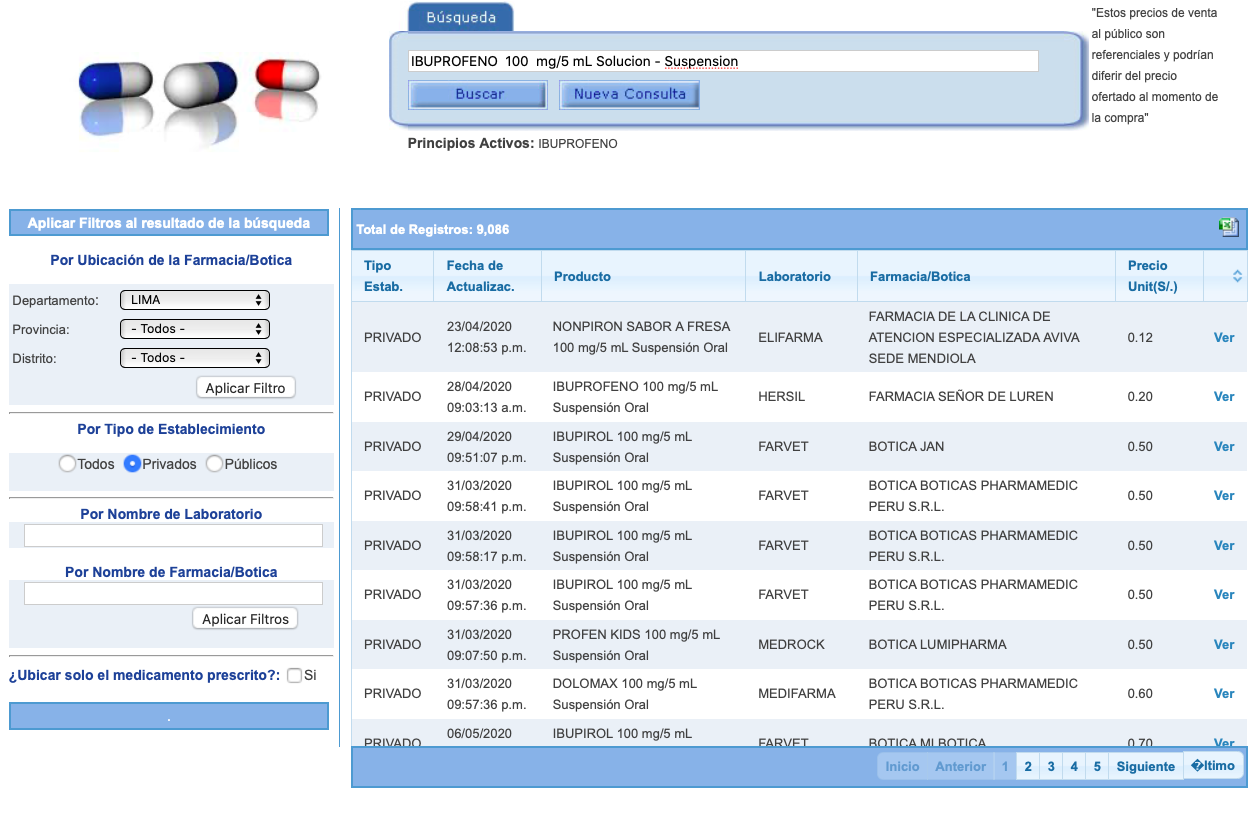1255x813 pixels.
Task: Start a Nueva Consulta
Action: pyautogui.click(x=629, y=94)
